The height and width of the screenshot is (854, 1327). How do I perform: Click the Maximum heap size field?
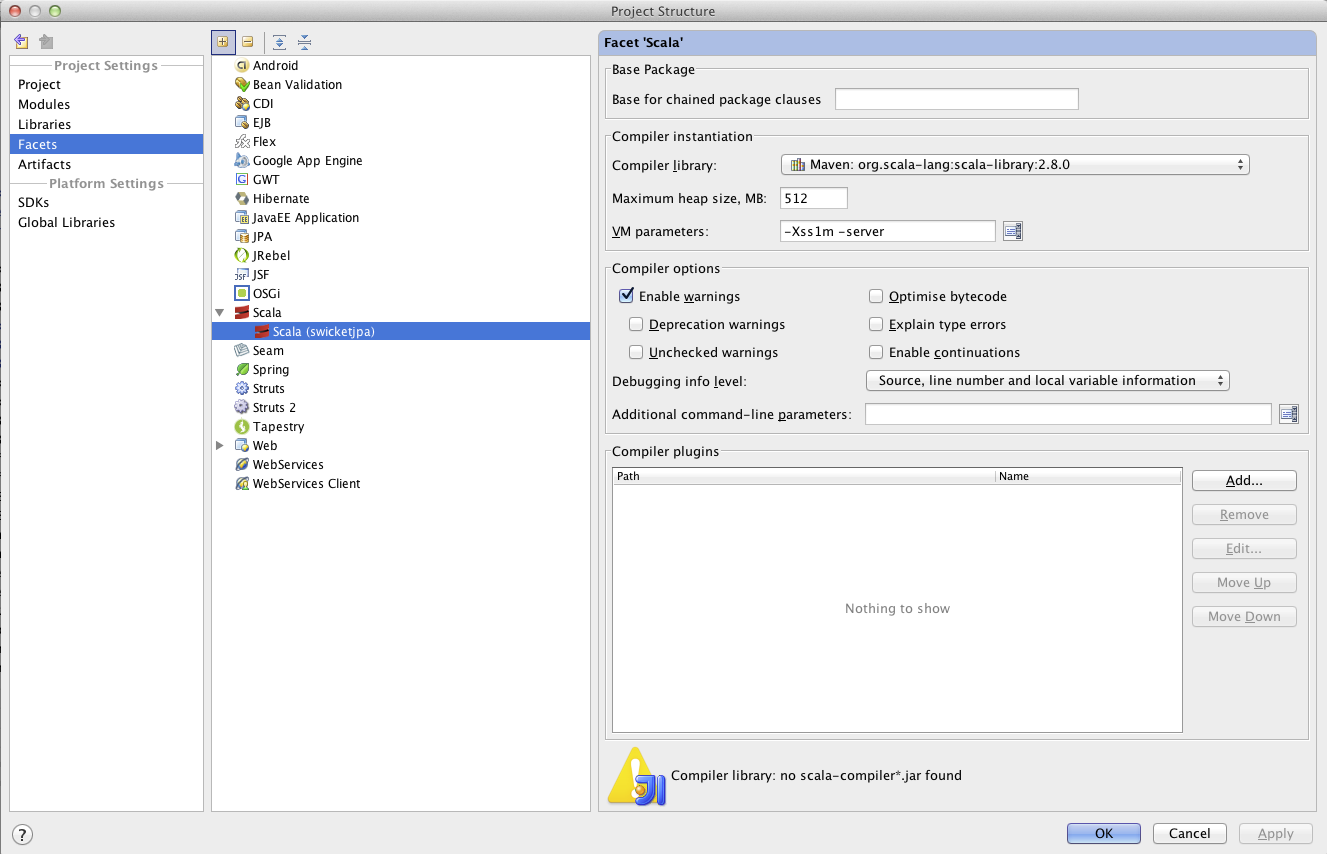tap(814, 198)
